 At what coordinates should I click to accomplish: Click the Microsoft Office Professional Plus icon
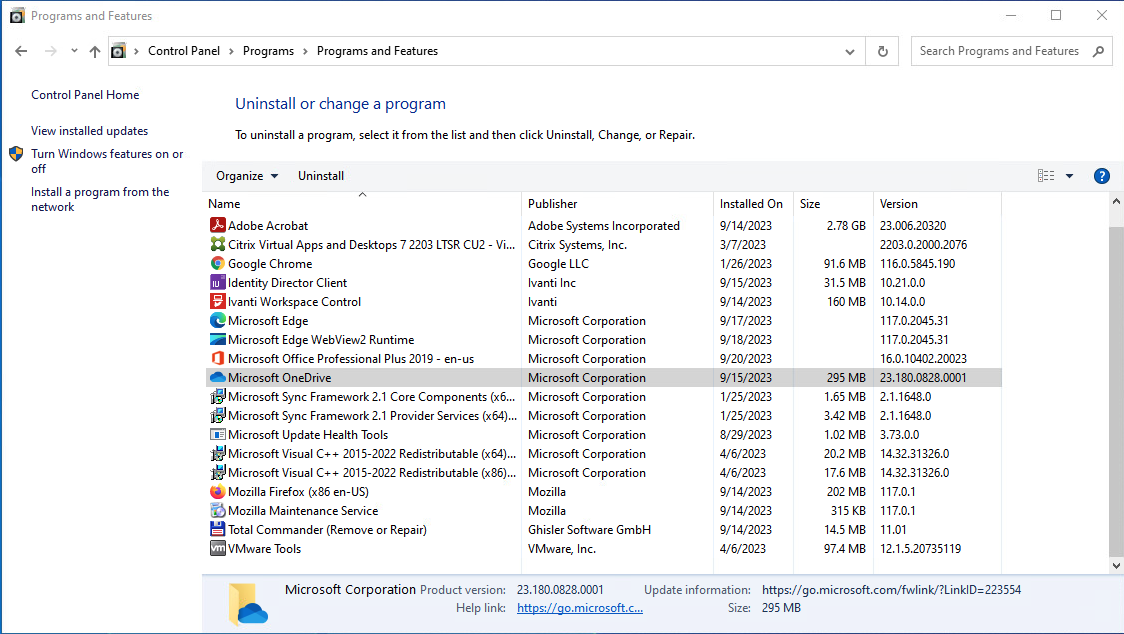[x=217, y=359]
